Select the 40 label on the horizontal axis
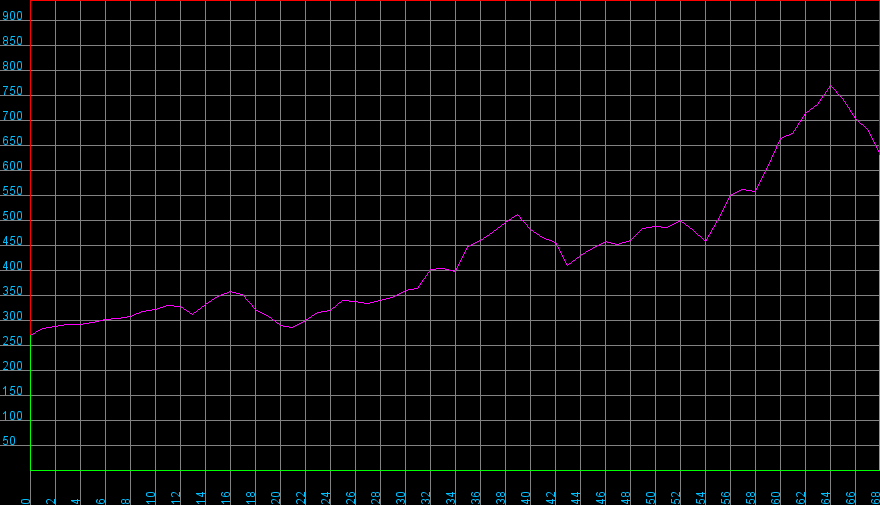Viewport: 880px width, 505px height. (526, 498)
